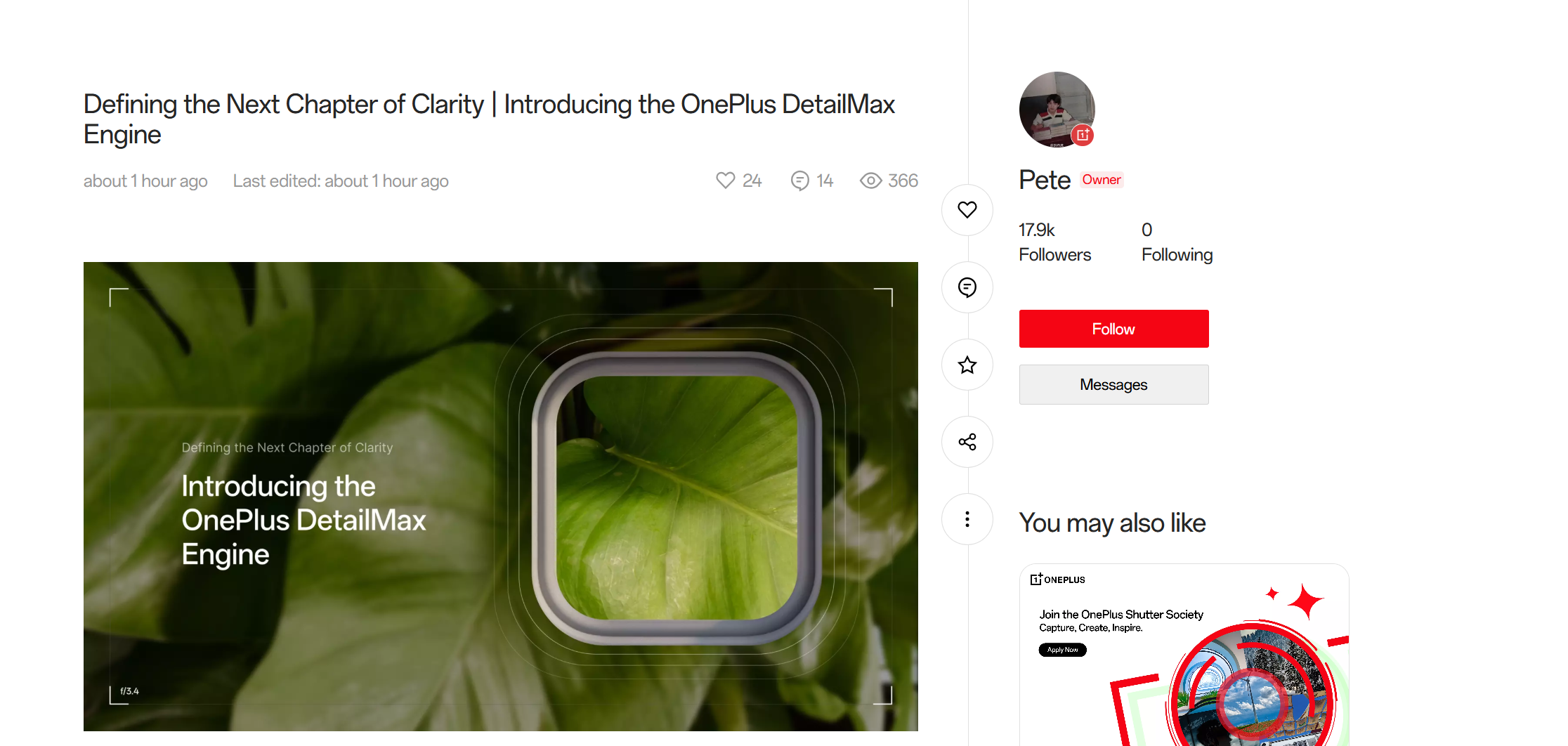Open comments via floating comment bubble button
The width and height of the screenshot is (1568, 746).
(x=967, y=287)
